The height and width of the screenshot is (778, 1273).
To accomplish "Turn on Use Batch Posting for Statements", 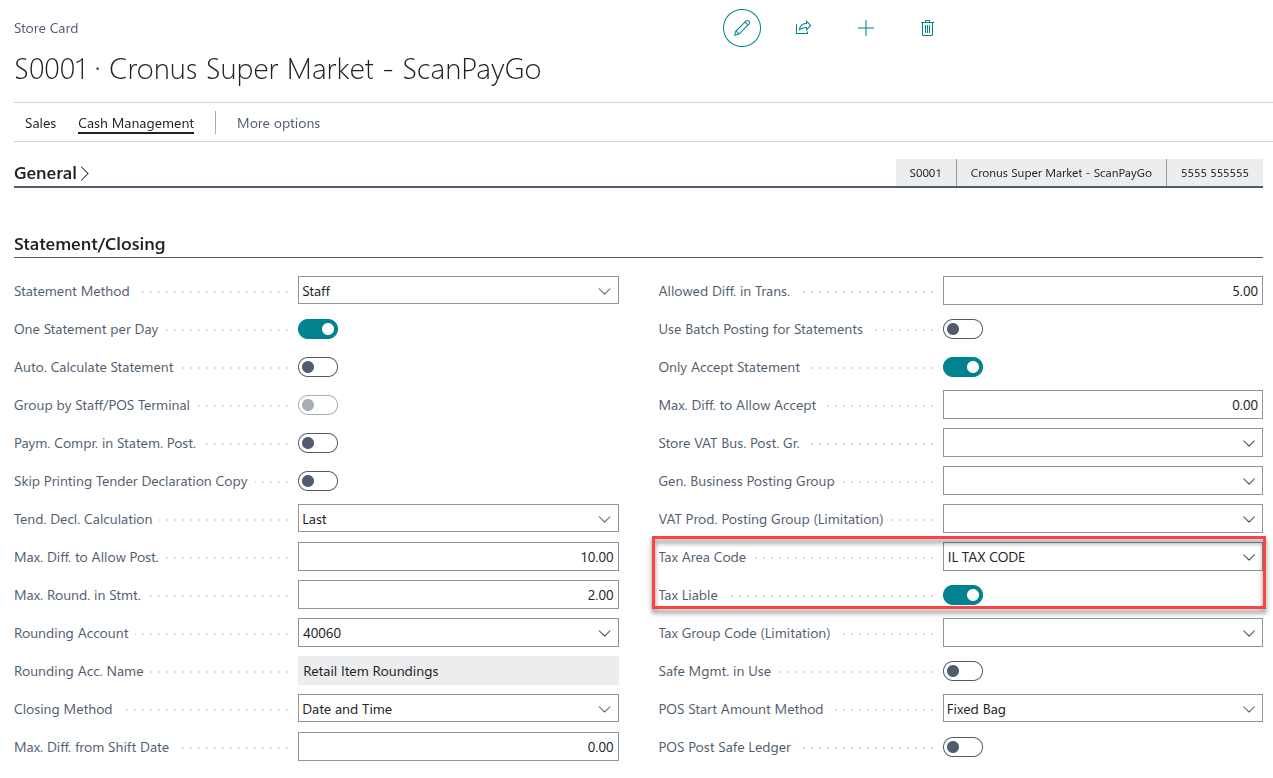I will tap(963, 329).
